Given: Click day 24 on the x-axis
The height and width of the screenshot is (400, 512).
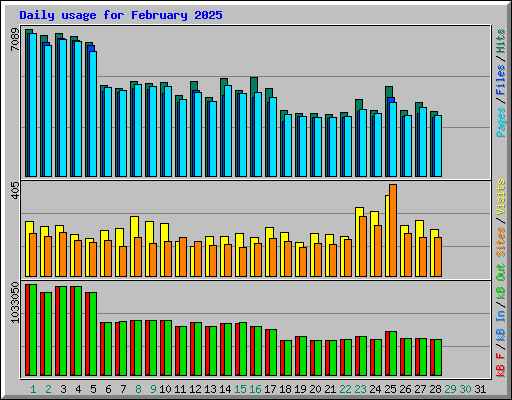Looking at the screenshot, I should click(375, 389).
